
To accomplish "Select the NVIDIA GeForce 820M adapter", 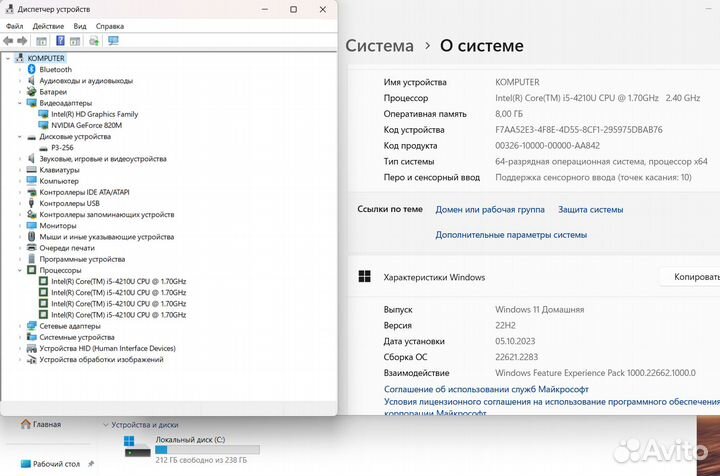I will pos(86,125).
